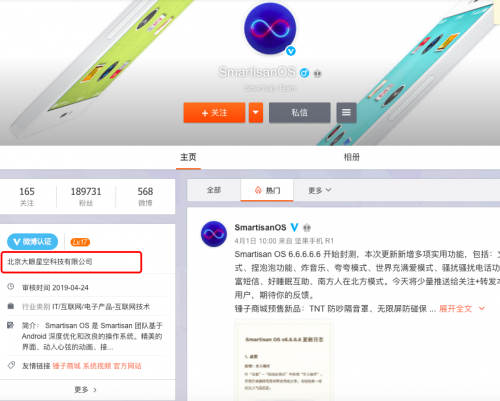Open the 4月1日 10:00 post timestamp
The width and height of the screenshot is (500, 401).
(x=255, y=241)
